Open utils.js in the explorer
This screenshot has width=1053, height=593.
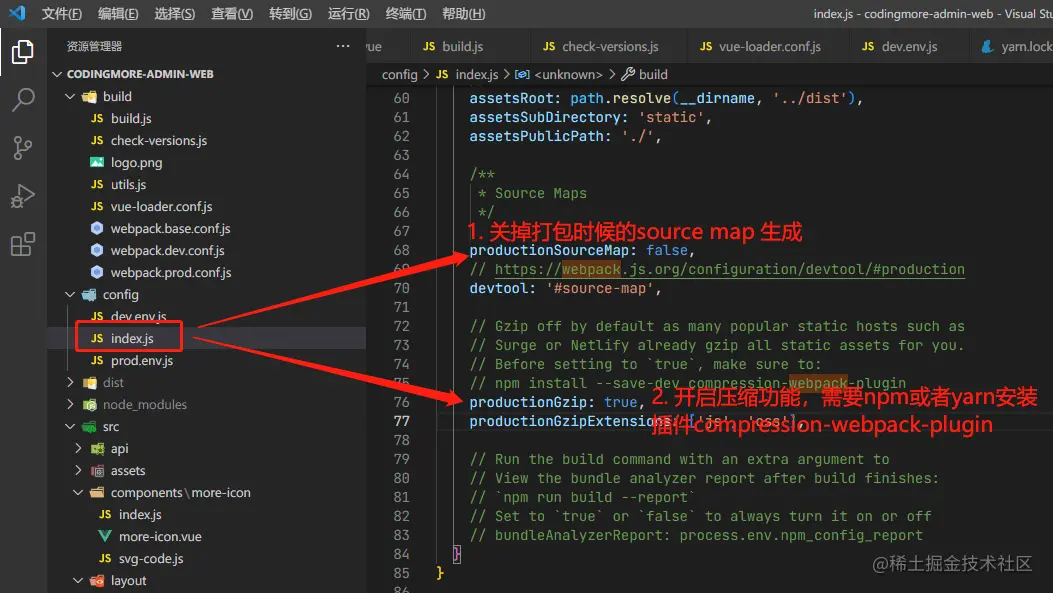128,184
